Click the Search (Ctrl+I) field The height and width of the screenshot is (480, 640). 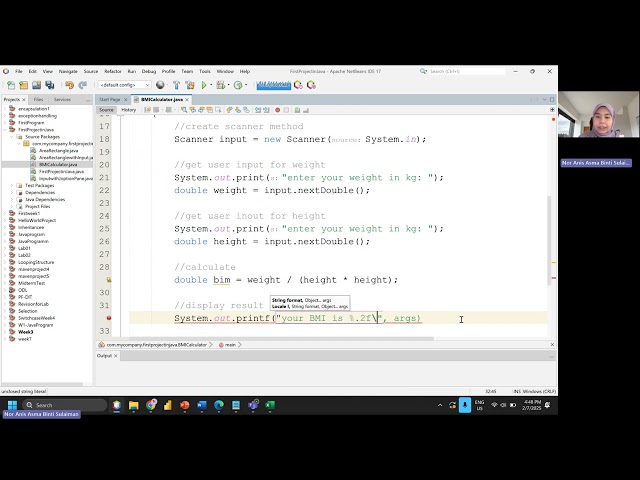pos(467,71)
